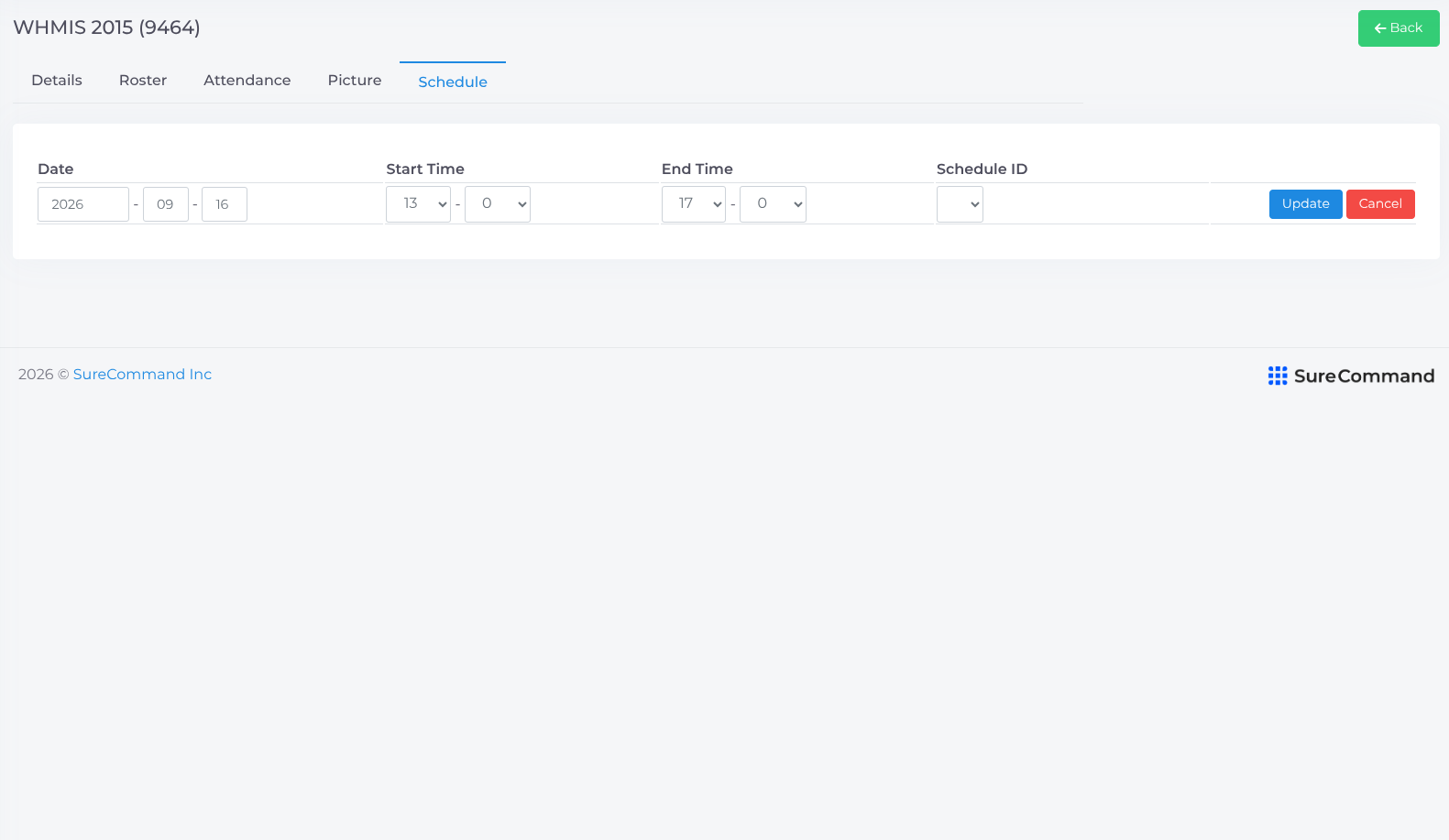This screenshot has width=1449, height=840.
Task: Expand the End Time minute dropdown
Action: pyautogui.click(x=773, y=203)
